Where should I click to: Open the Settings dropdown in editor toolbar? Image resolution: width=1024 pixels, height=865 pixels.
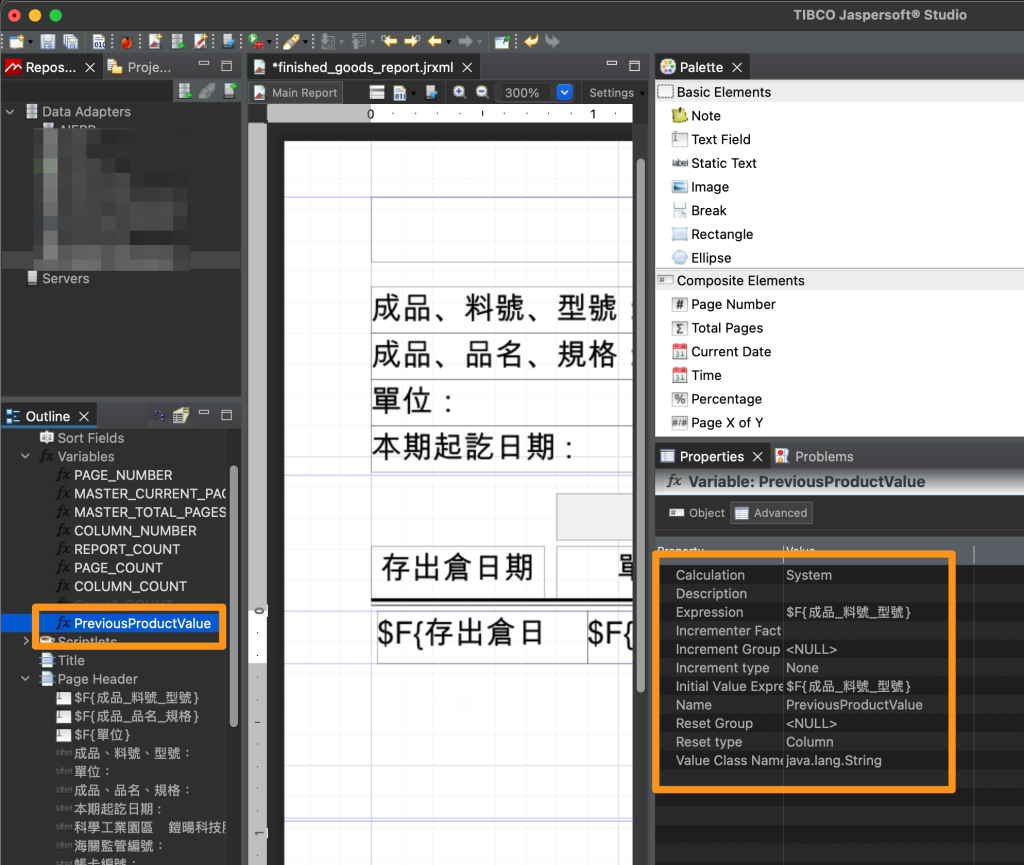click(613, 92)
